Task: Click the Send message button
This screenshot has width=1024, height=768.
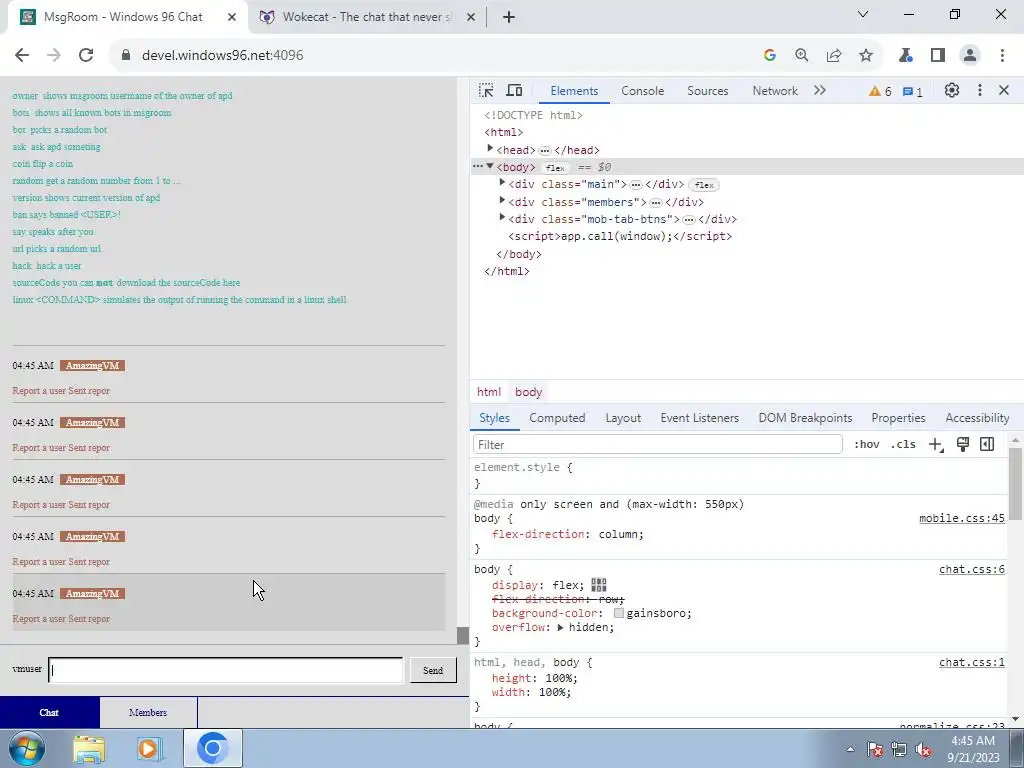Action: coord(433,671)
